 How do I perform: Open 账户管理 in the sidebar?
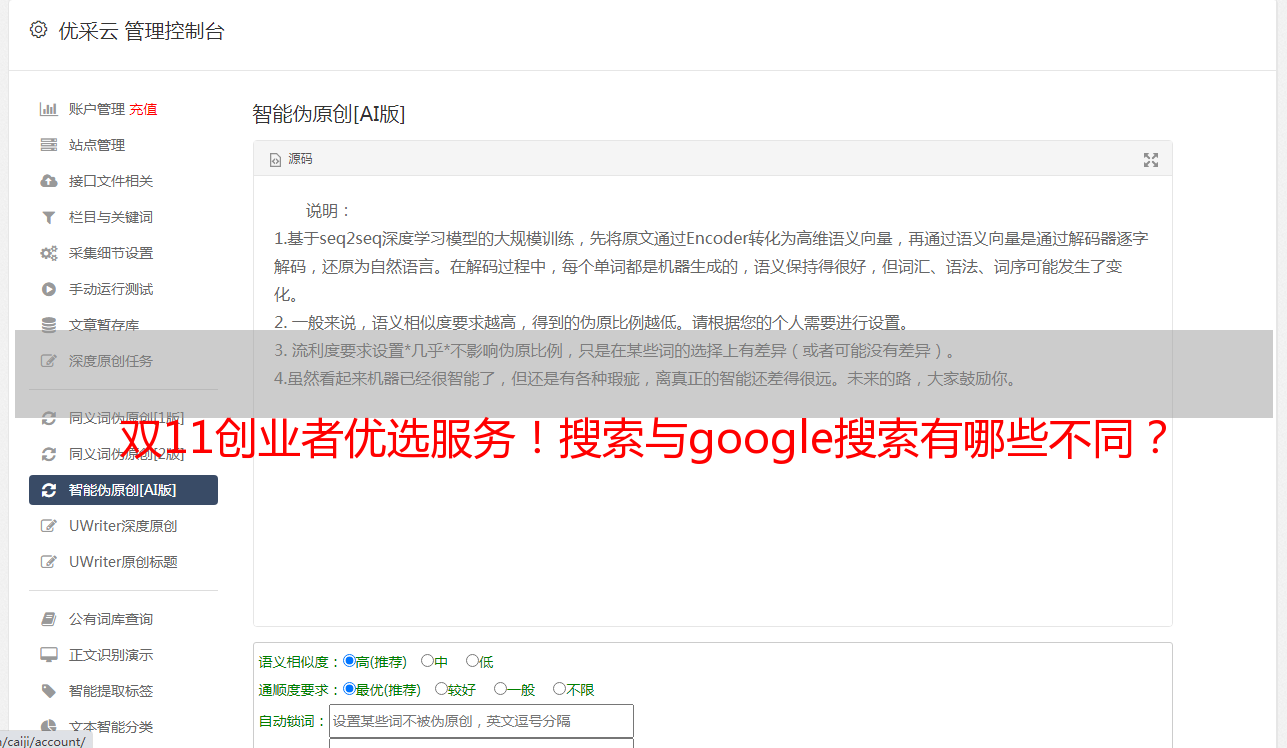pyautogui.click(x=96, y=109)
